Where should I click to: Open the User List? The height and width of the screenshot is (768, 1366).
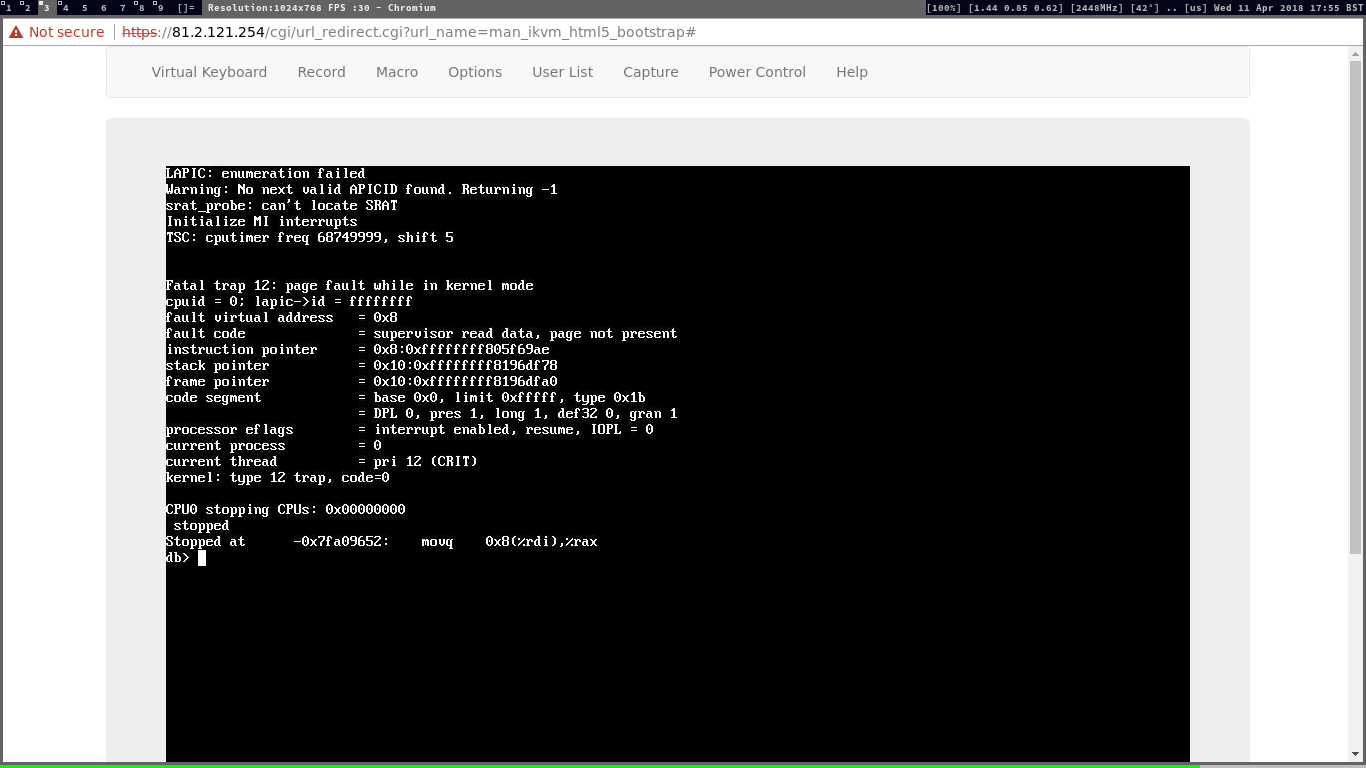[x=562, y=72]
